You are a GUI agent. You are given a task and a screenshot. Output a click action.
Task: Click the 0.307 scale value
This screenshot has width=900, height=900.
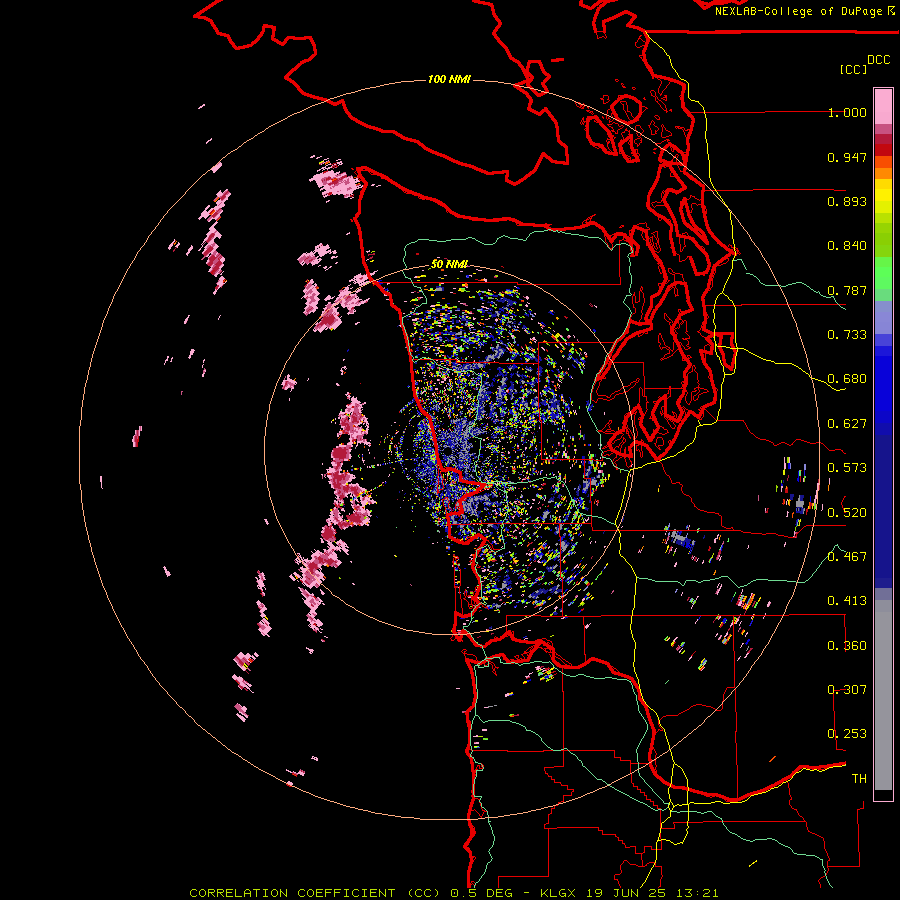pos(847,690)
